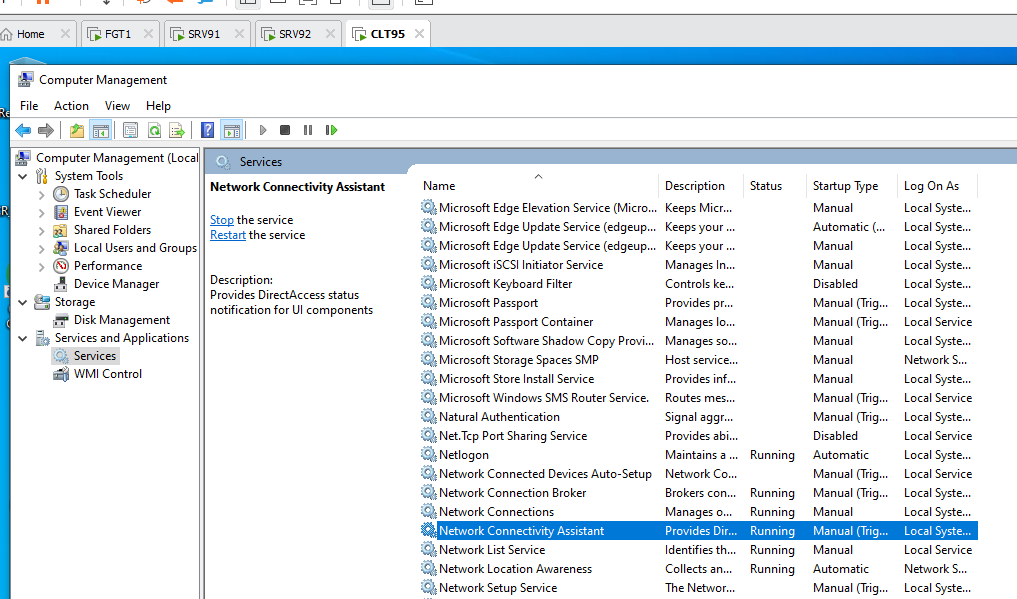Select the Network List Service row

pos(699,550)
